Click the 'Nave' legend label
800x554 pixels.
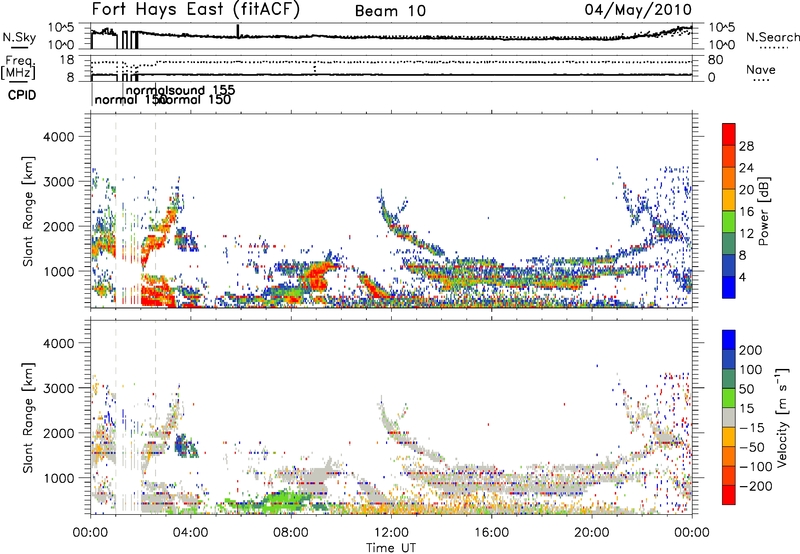click(x=761, y=69)
